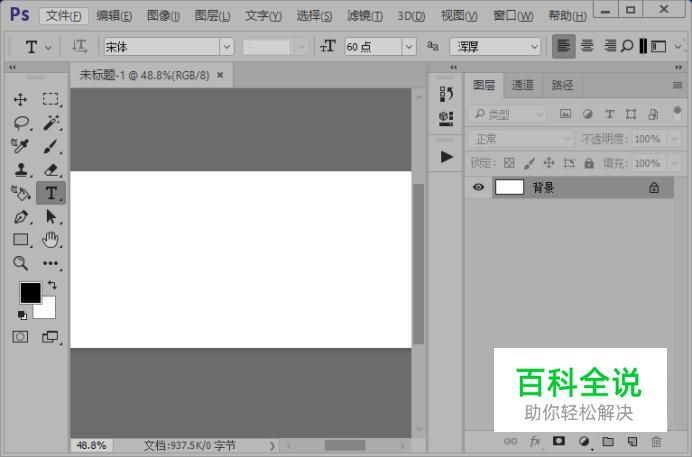The width and height of the screenshot is (692, 457).
Task: Select the Eyedropper tool
Action: coord(20,146)
